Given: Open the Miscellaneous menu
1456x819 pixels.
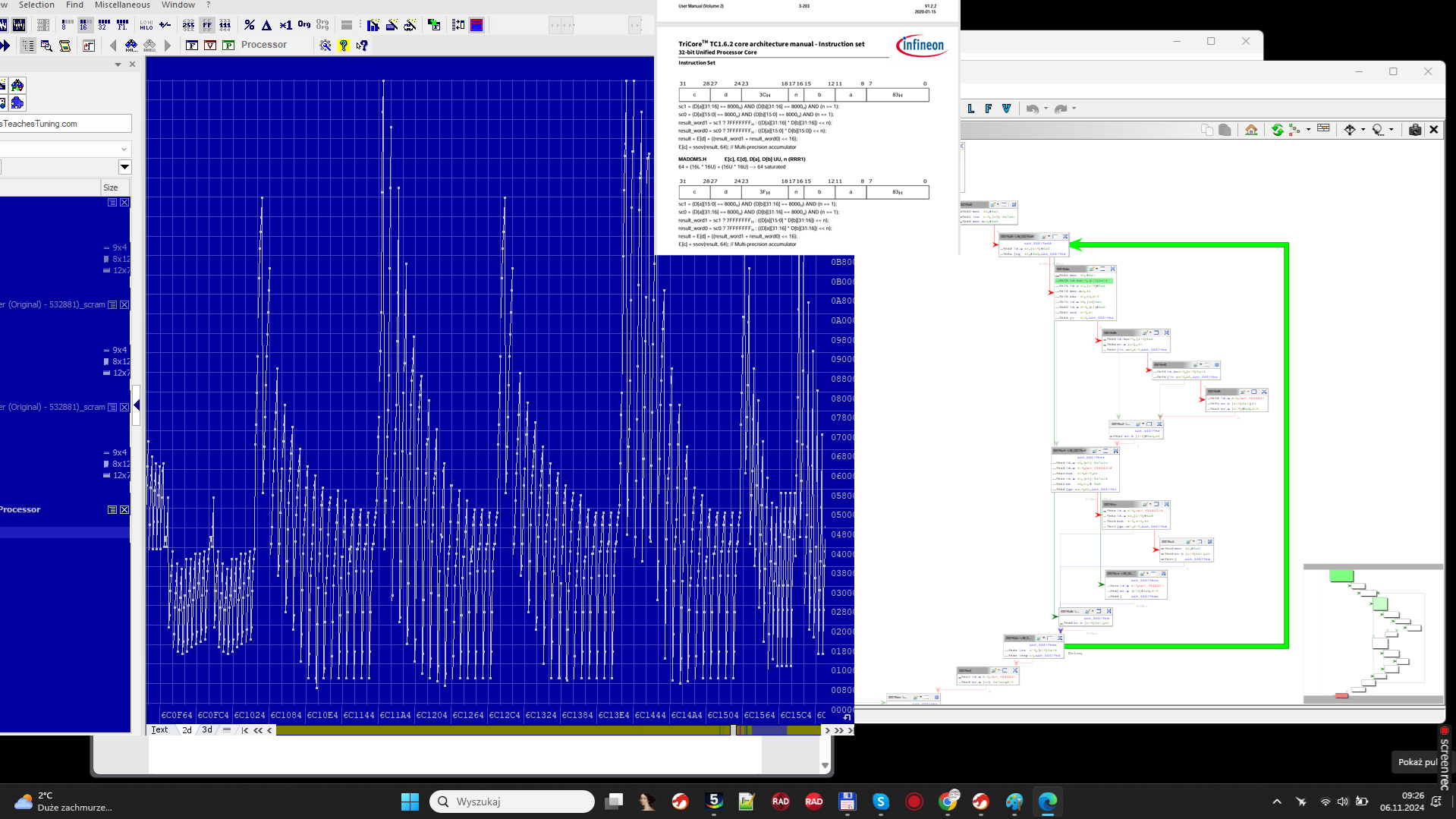Looking at the screenshot, I should (x=122, y=5).
